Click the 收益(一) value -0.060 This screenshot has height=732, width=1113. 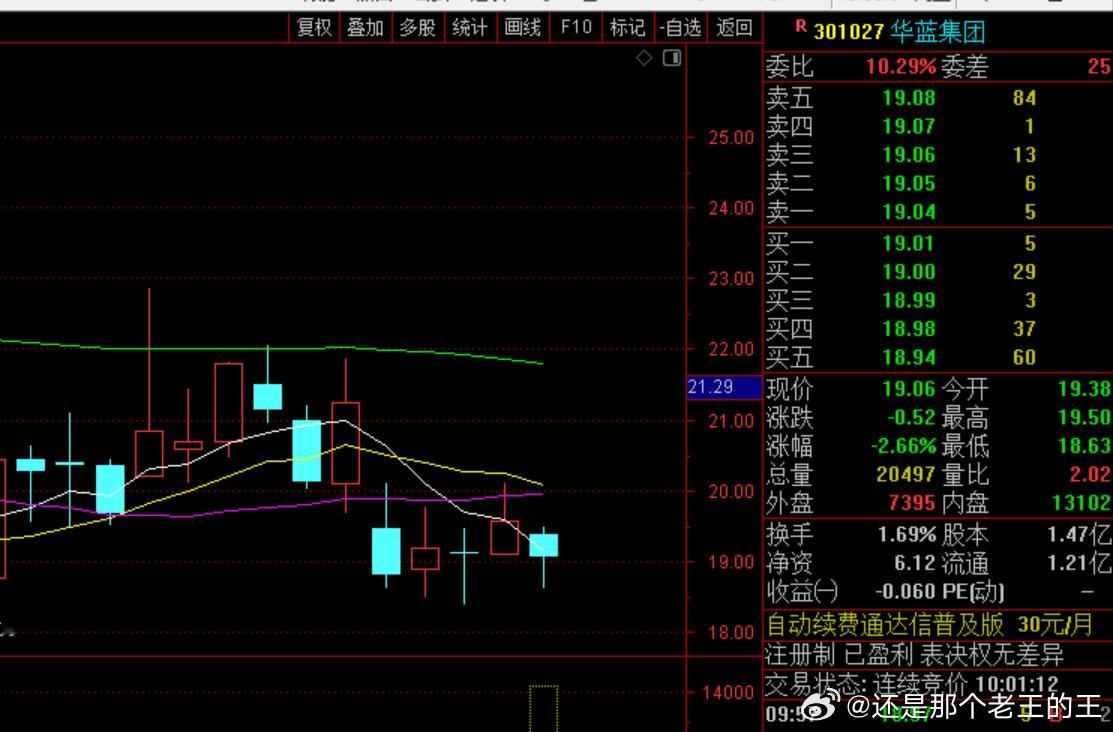(906, 591)
